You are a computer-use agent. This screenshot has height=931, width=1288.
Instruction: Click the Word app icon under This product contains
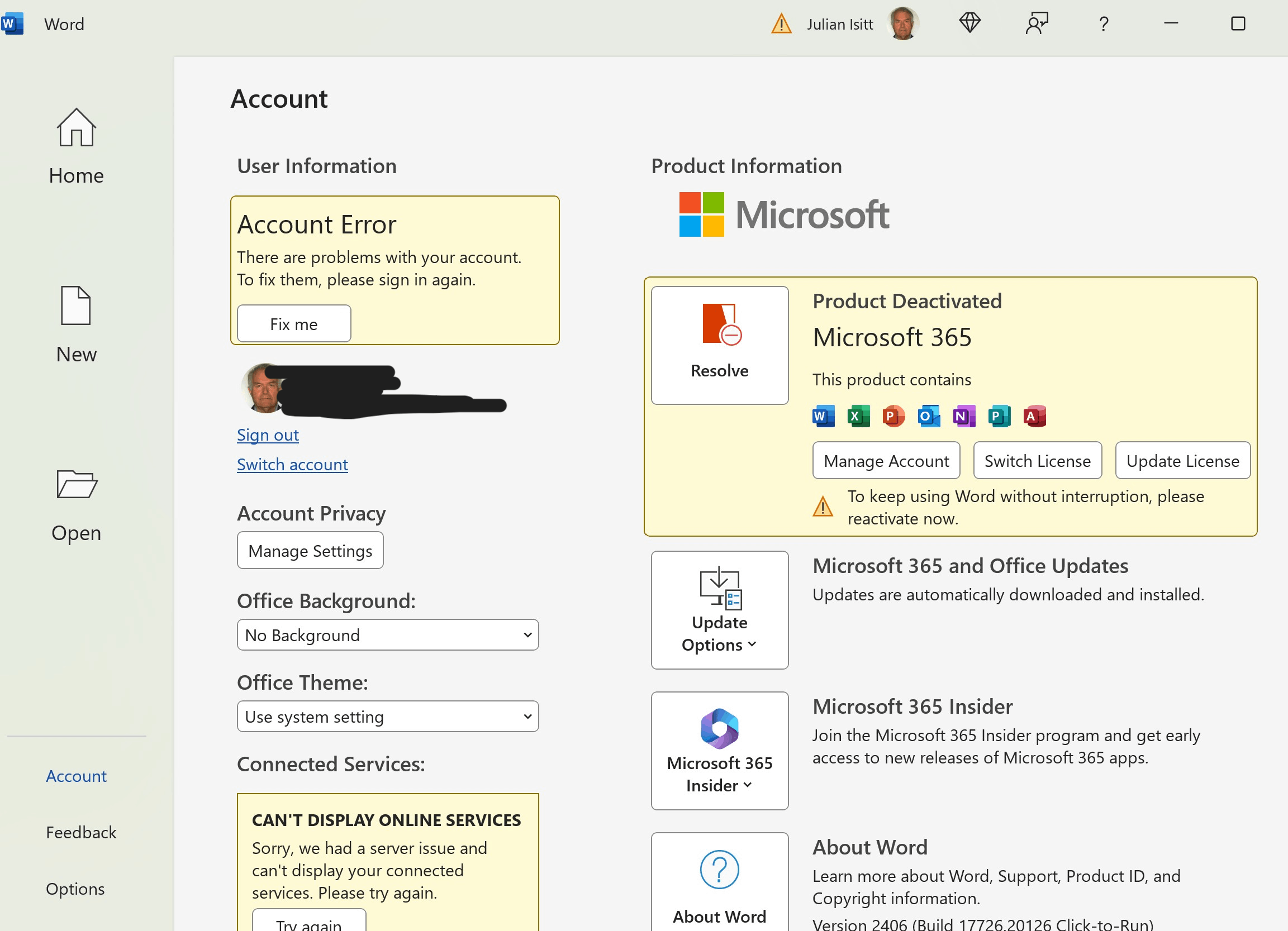[824, 416]
